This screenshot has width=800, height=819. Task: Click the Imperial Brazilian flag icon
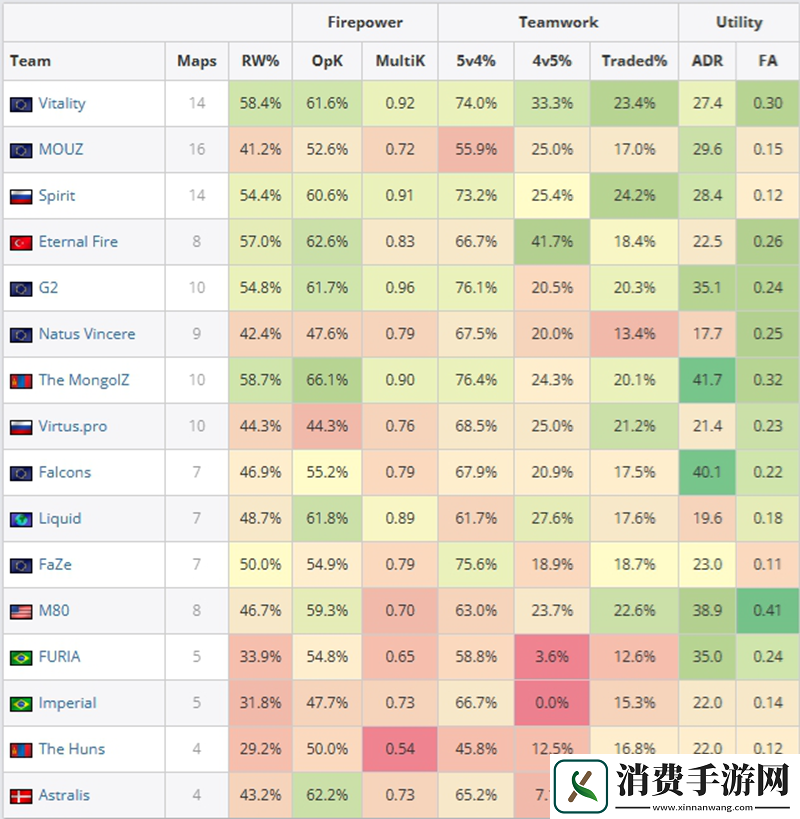21,704
